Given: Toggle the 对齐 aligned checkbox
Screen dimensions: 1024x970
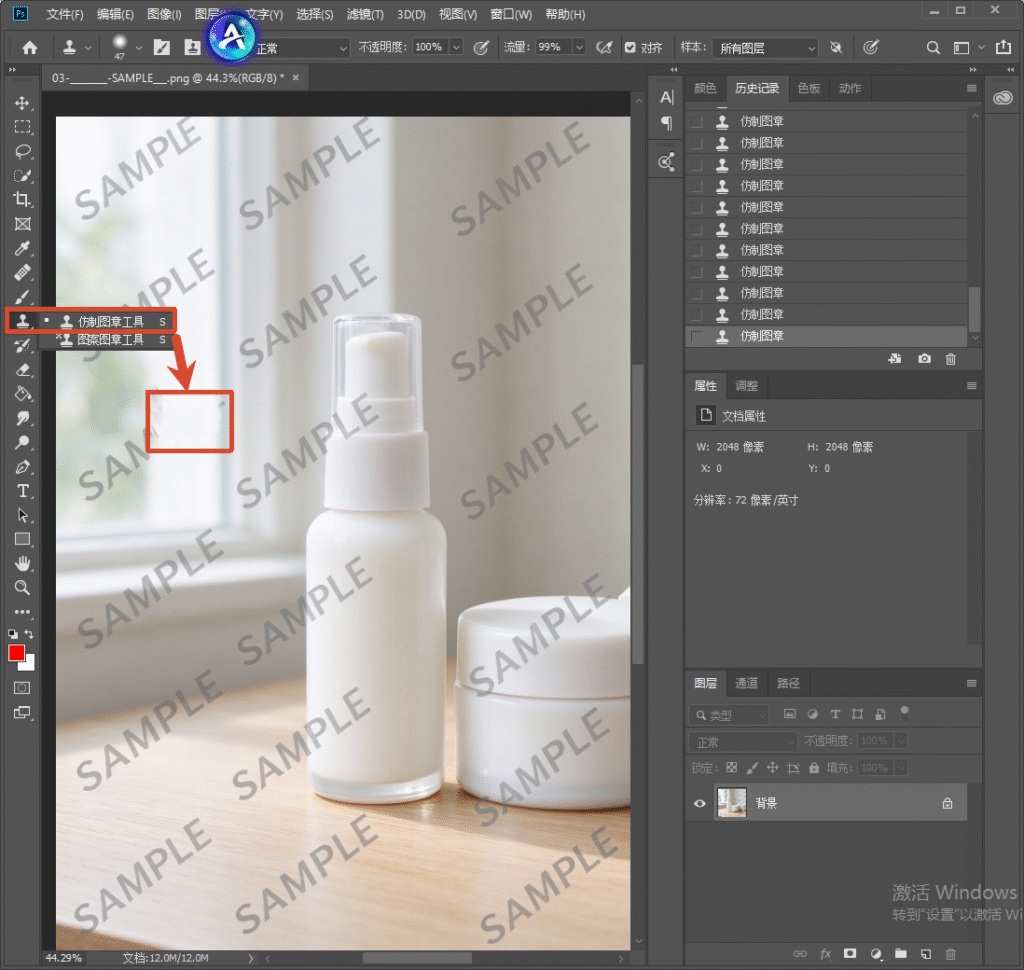Looking at the screenshot, I should click(630, 48).
